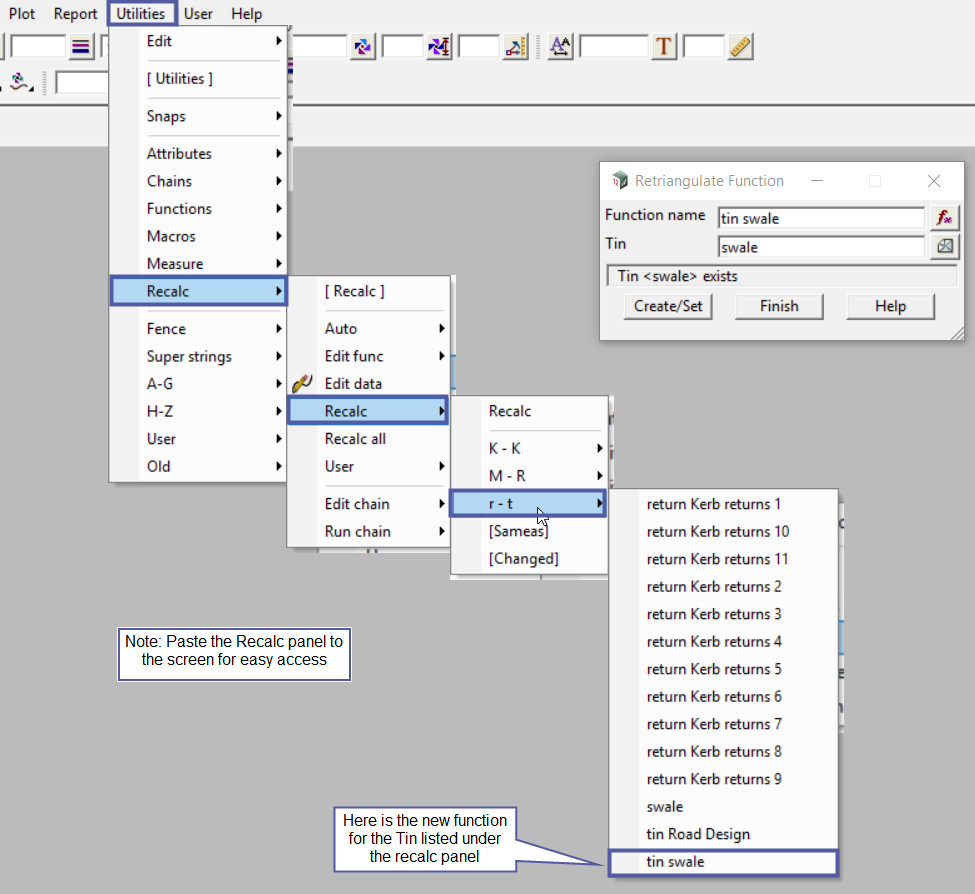The image size is (975, 894).
Task: Open the Report menu
Action: (x=76, y=14)
